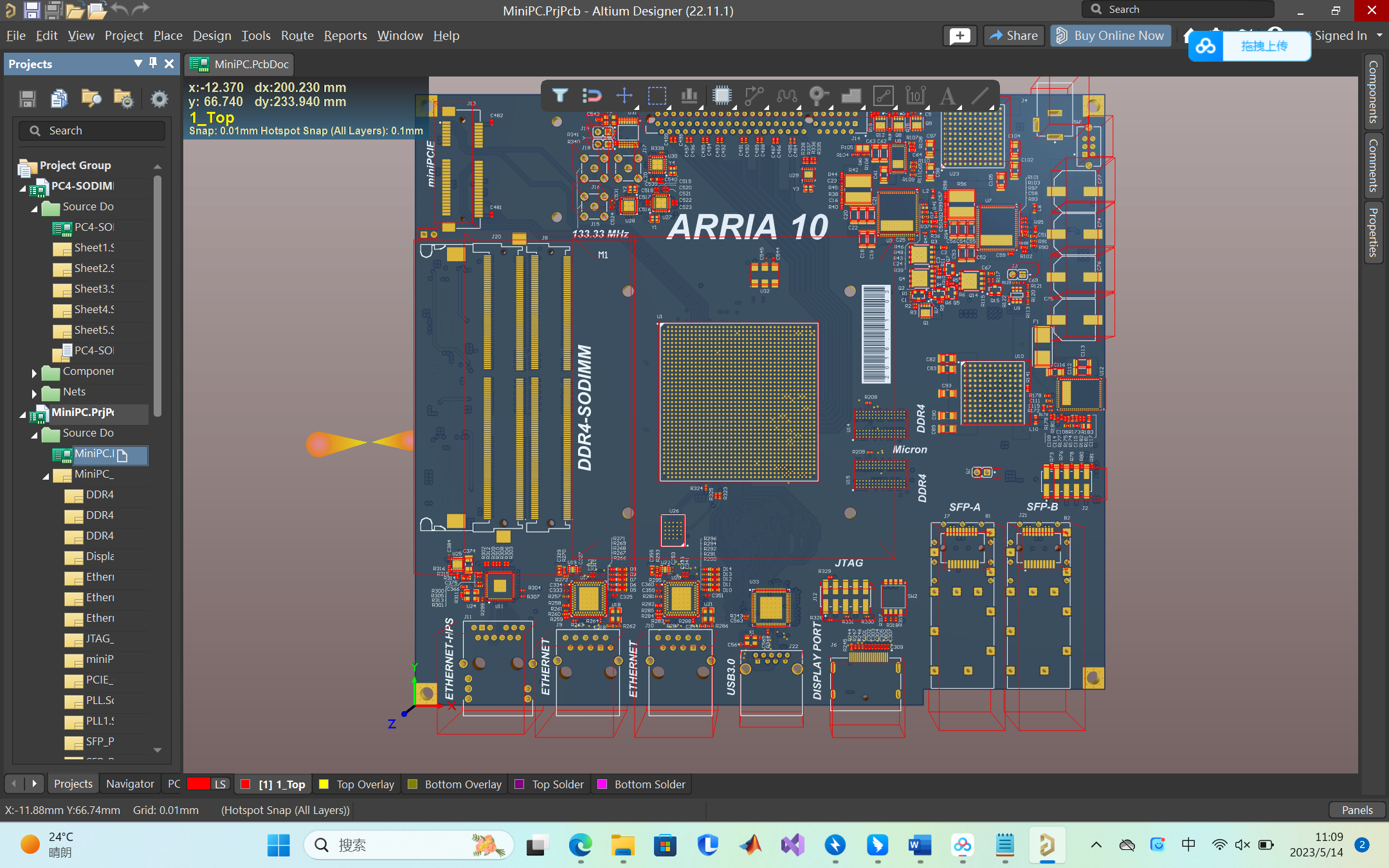Open the Route menu

tap(297, 35)
